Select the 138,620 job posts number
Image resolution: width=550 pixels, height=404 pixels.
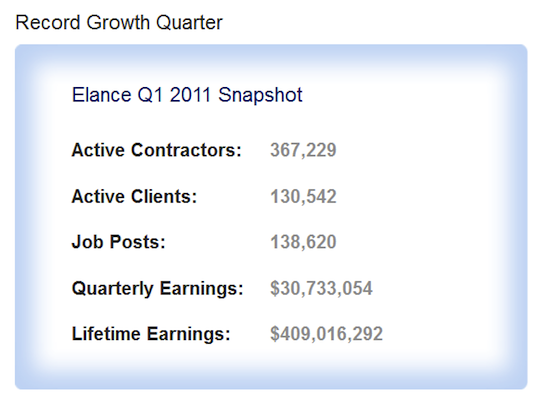pos(303,242)
